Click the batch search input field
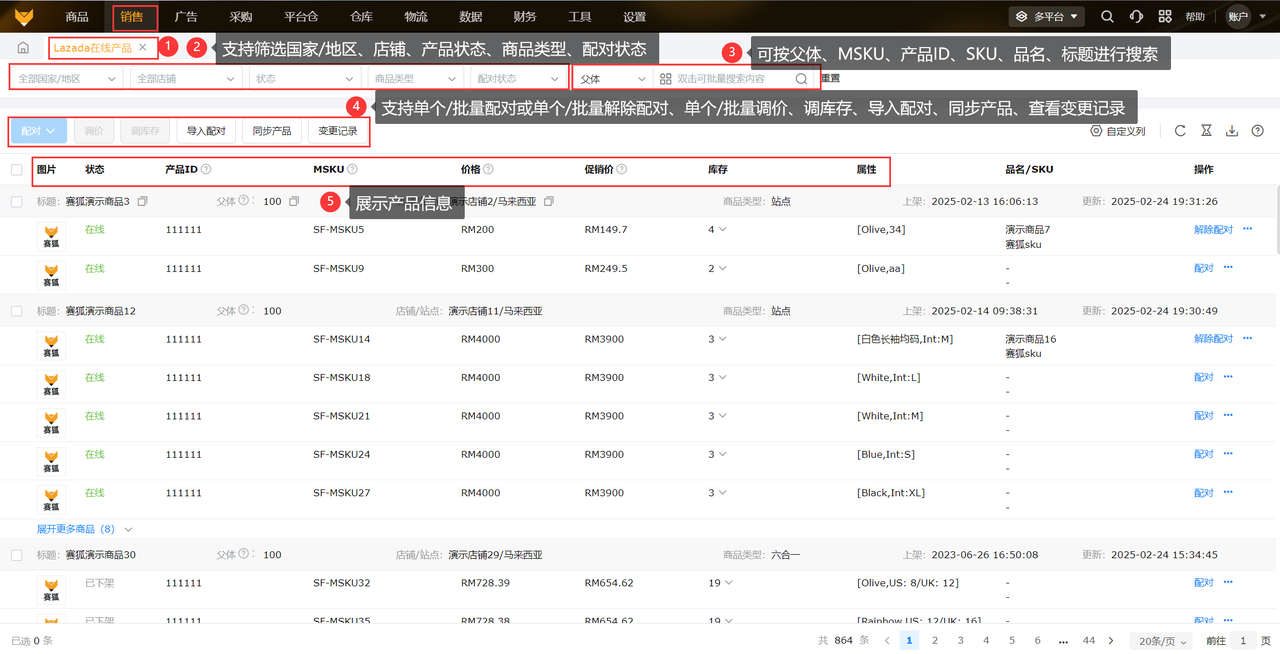 click(734, 79)
